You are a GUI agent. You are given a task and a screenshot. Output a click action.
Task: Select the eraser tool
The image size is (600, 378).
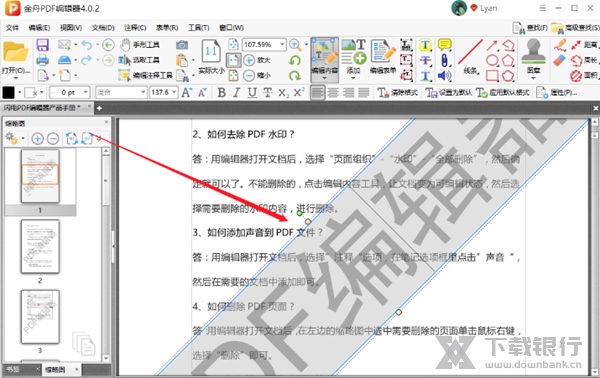[x=560, y=60]
